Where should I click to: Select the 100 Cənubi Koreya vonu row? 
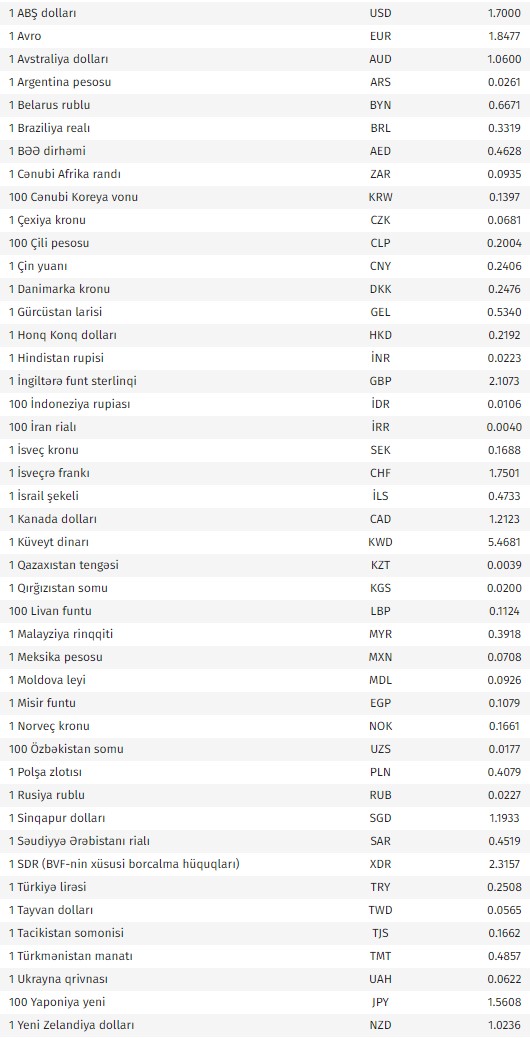click(265, 197)
